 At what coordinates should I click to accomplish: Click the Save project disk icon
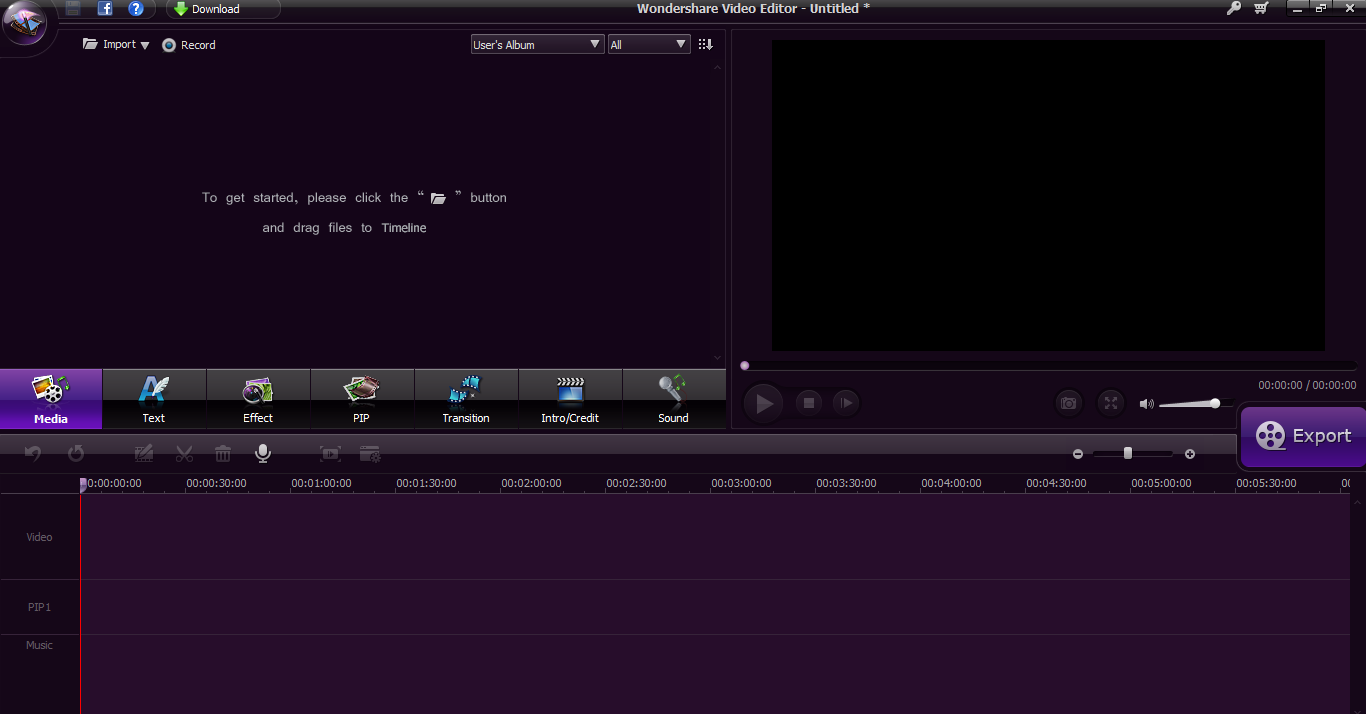point(73,9)
